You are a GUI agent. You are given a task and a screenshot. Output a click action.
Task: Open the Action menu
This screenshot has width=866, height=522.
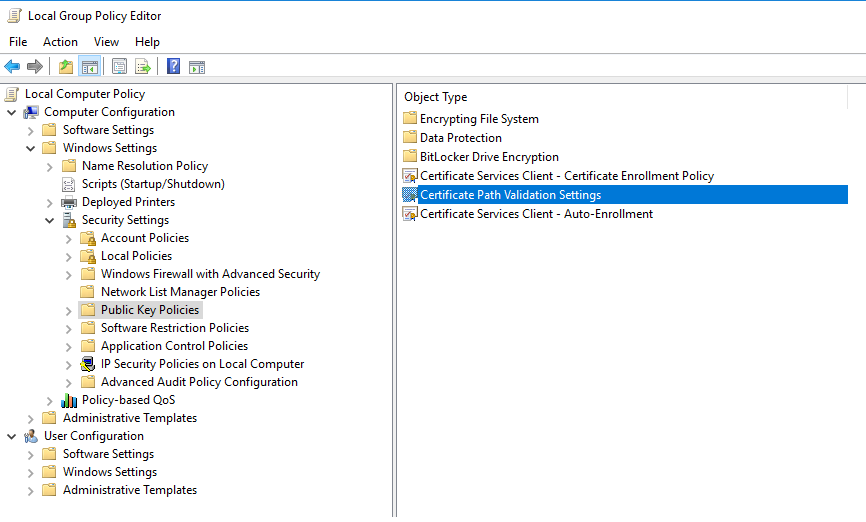click(60, 42)
